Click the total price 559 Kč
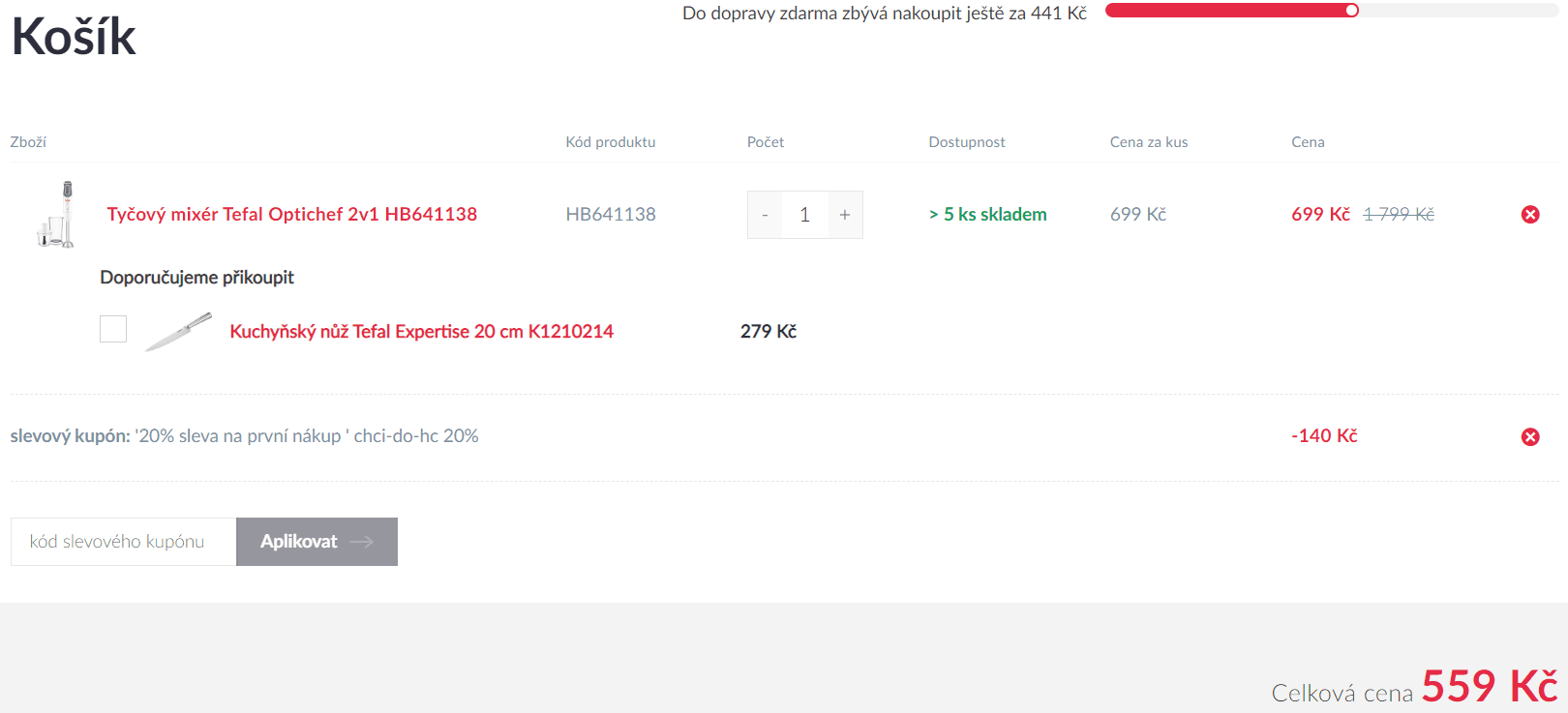 1490,686
